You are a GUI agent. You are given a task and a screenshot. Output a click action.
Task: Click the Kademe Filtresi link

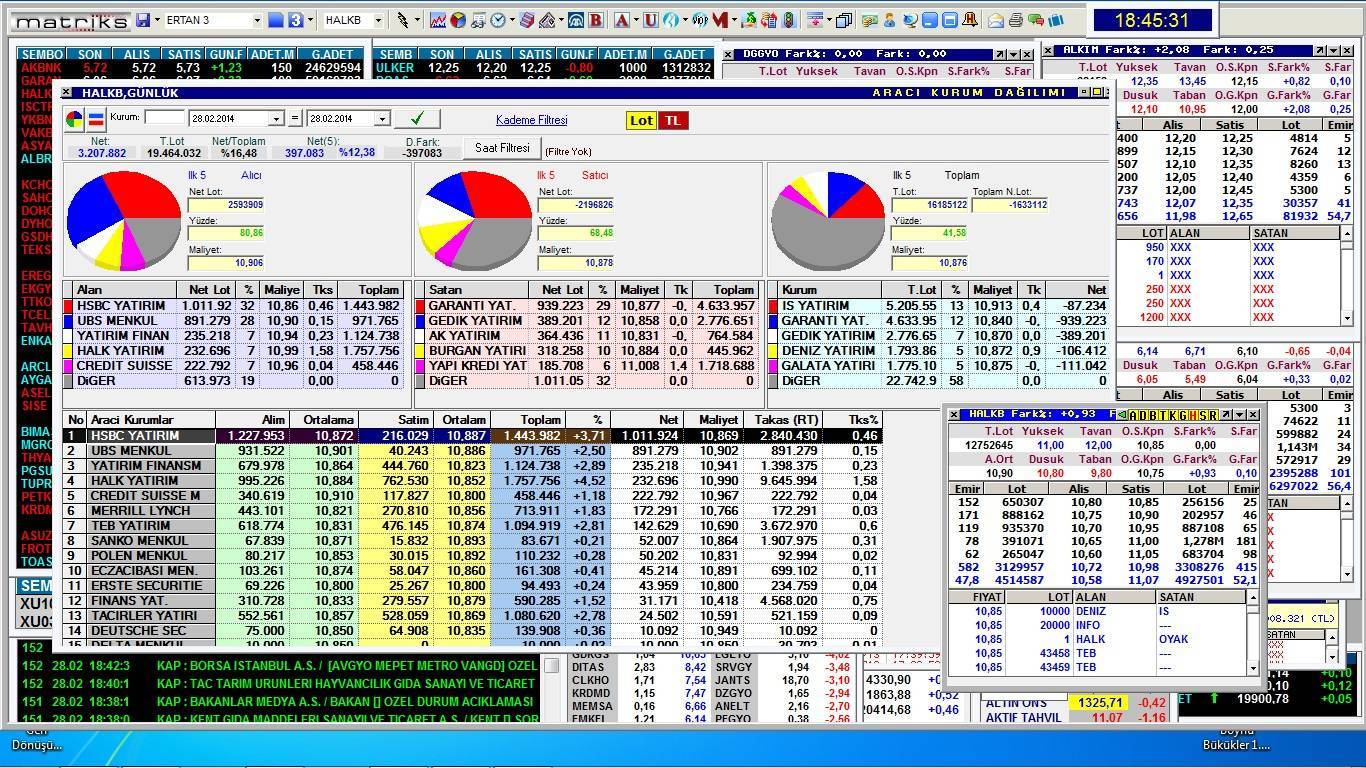pos(531,120)
